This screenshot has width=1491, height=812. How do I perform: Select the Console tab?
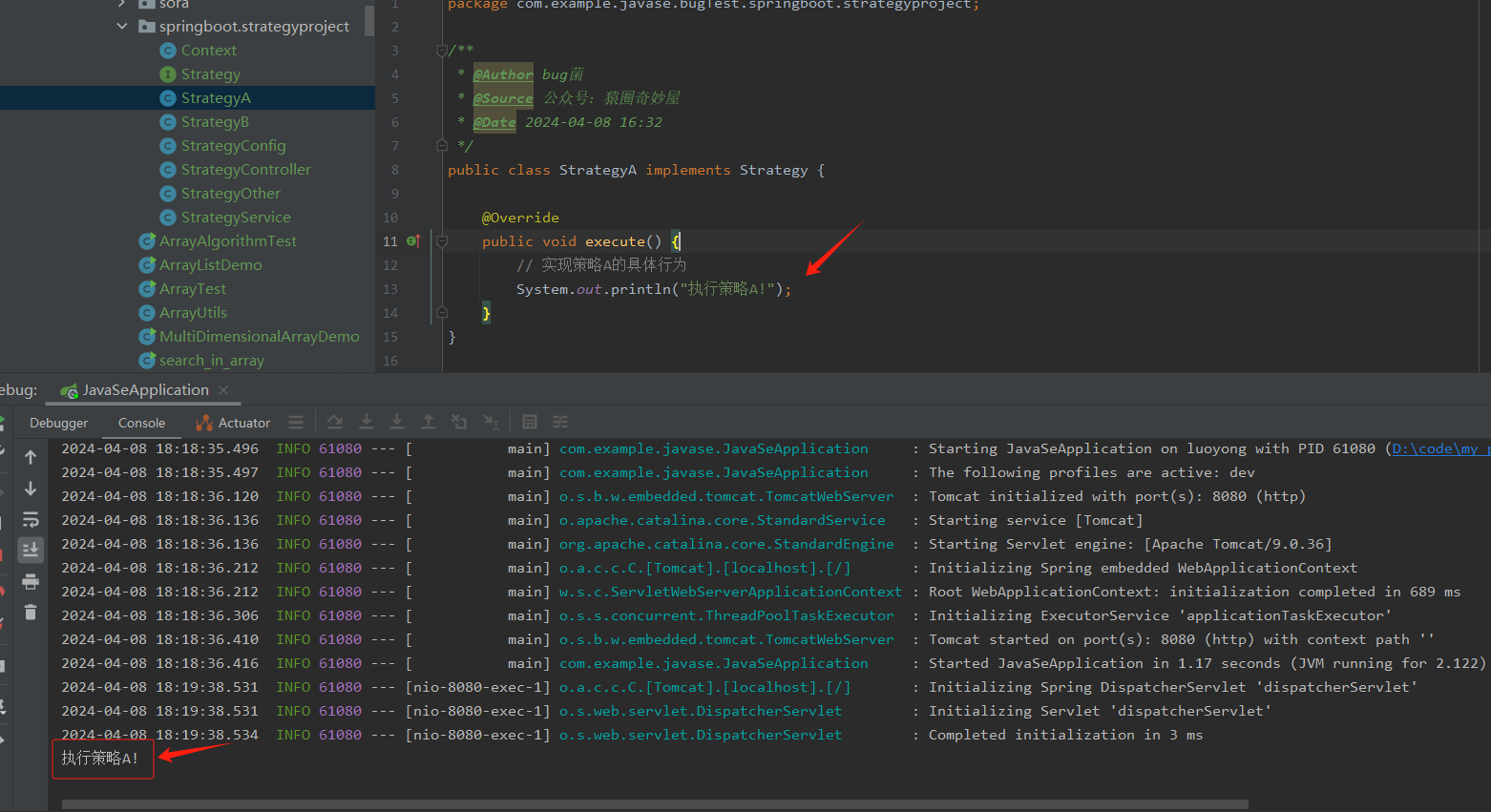click(141, 423)
